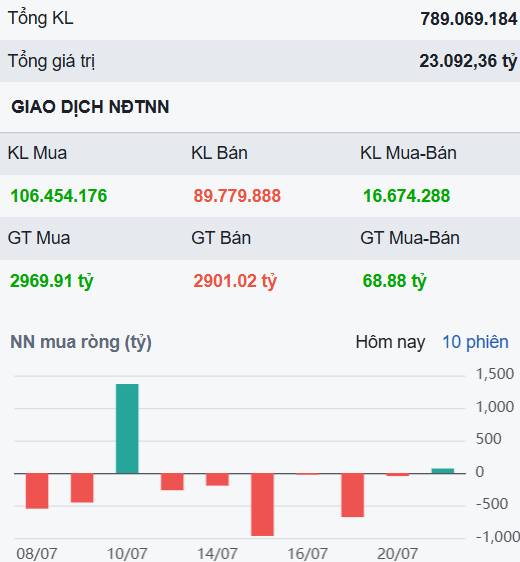Select the sell volume 89.779.888
This screenshot has width=520, height=562.
(237, 196)
